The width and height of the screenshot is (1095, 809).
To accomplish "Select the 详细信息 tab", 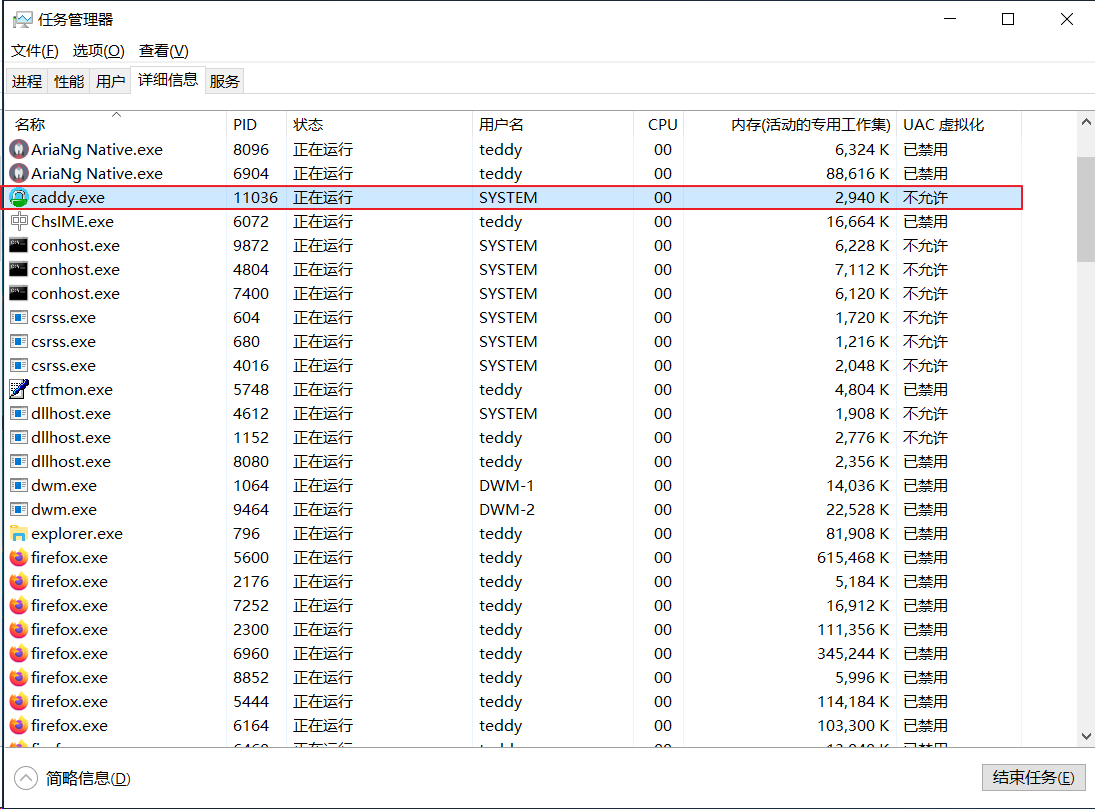I will (168, 80).
